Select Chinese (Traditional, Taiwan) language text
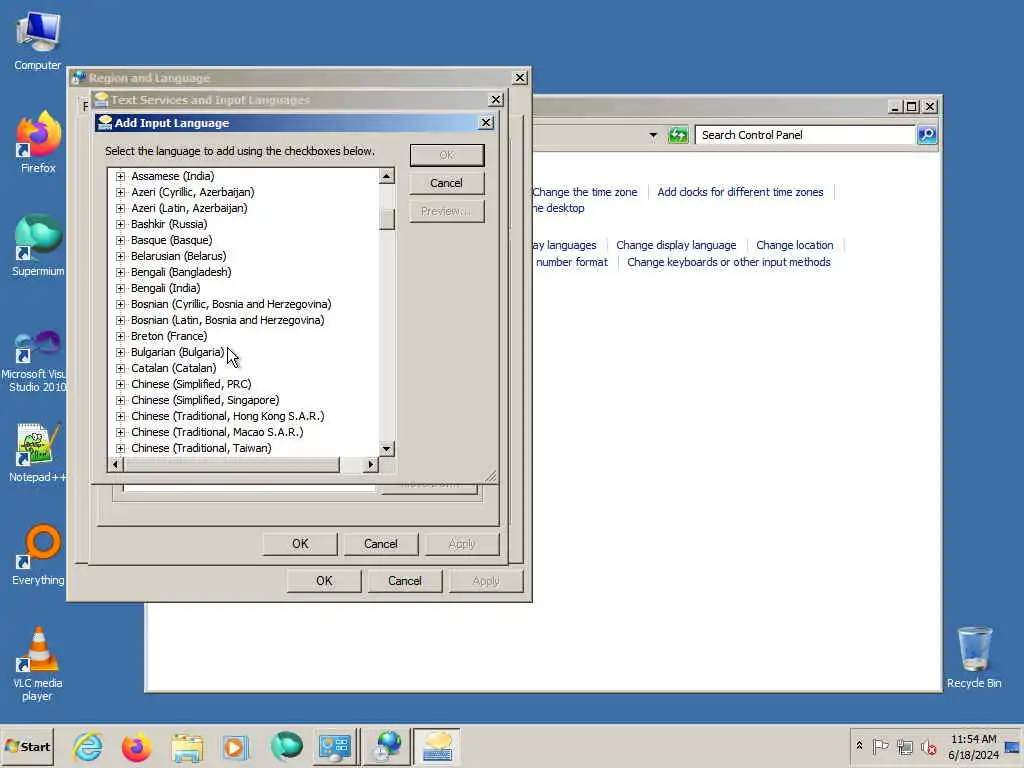The image size is (1024, 768). [x=201, y=448]
